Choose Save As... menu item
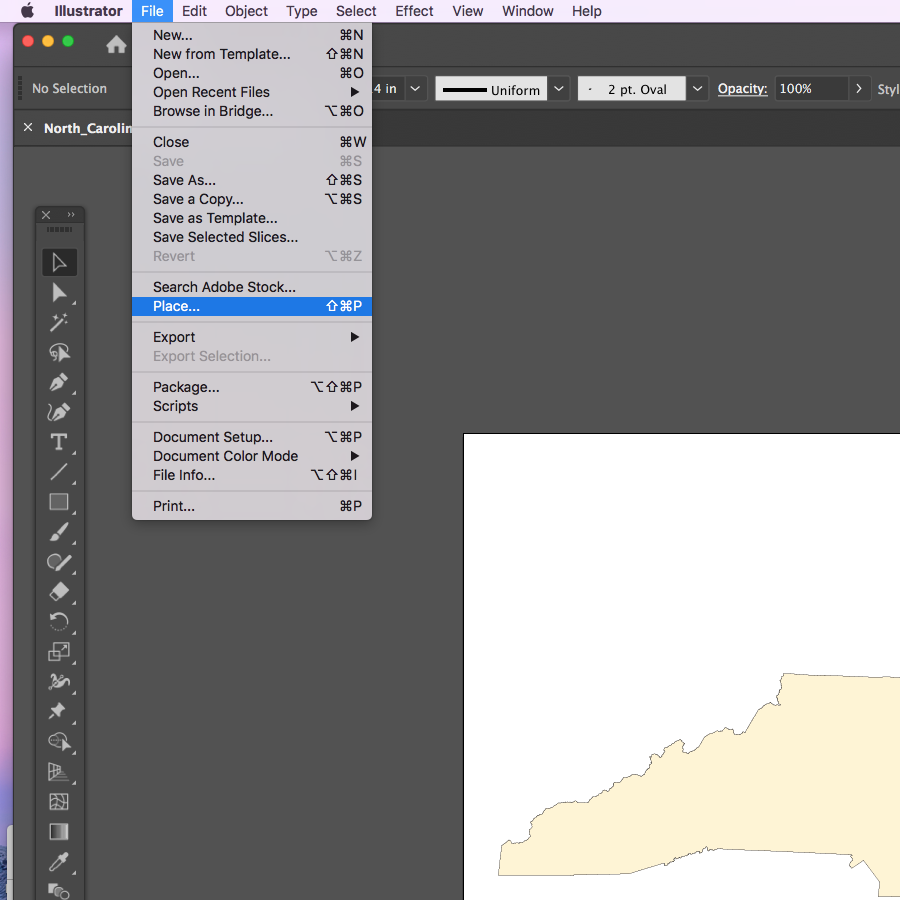The image size is (900, 900). pyautogui.click(x=251, y=180)
